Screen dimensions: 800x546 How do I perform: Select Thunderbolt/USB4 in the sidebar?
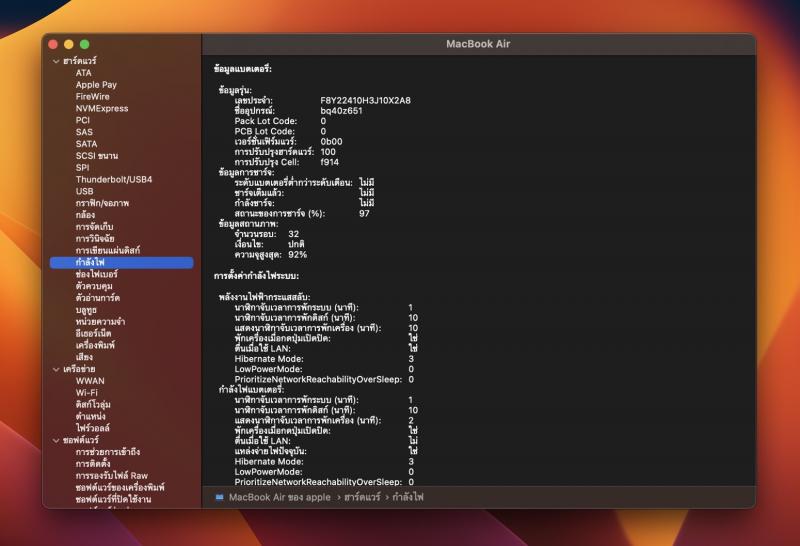(114, 179)
